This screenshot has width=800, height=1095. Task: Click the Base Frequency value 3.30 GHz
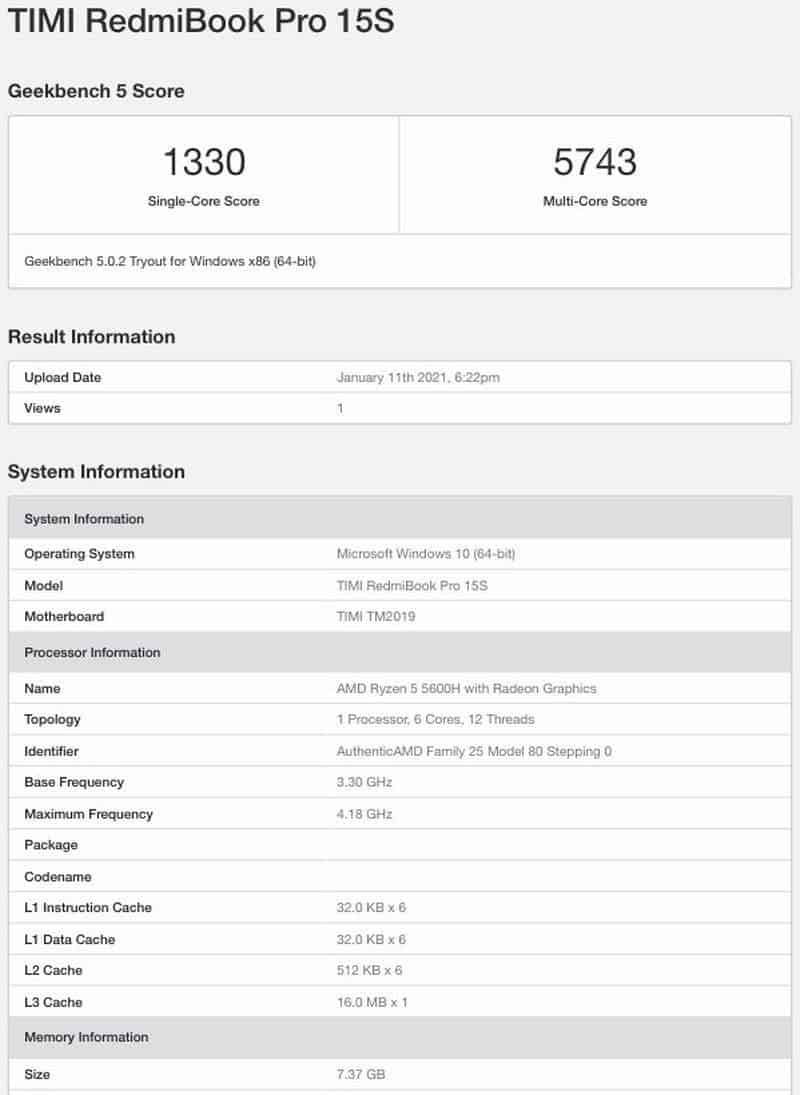click(x=365, y=782)
